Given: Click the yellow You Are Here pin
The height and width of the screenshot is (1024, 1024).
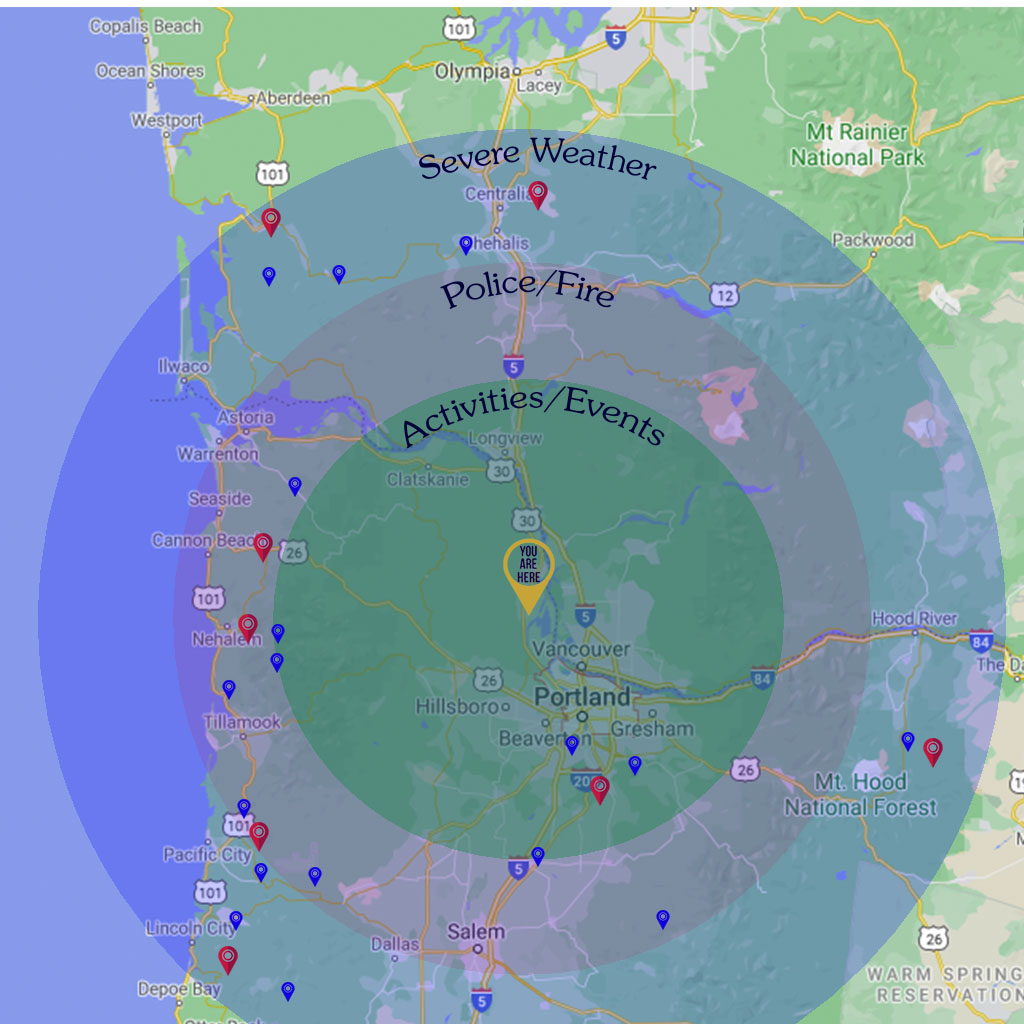Looking at the screenshot, I should [528, 576].
